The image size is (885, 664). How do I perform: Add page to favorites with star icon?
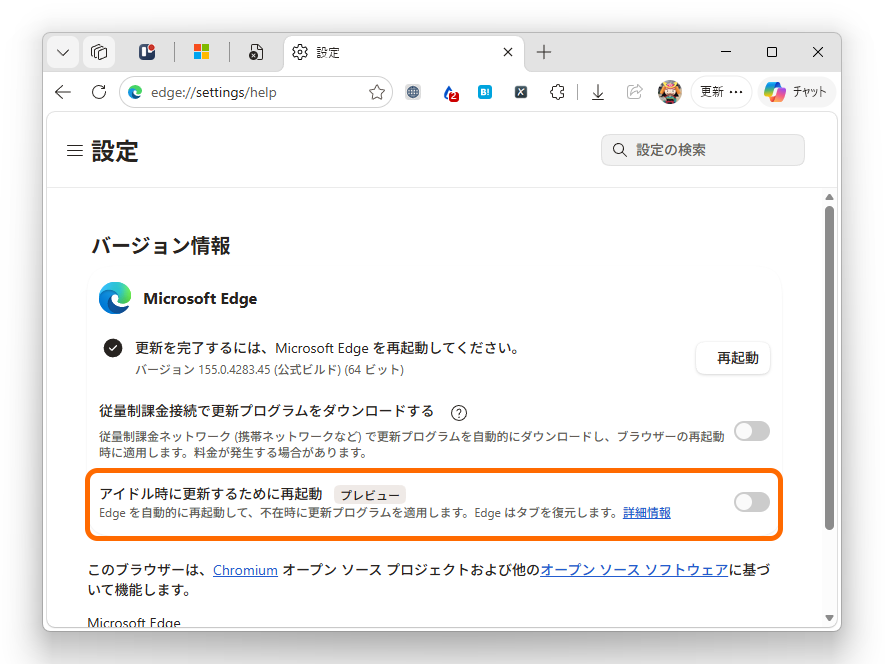[x=376, y=92]
